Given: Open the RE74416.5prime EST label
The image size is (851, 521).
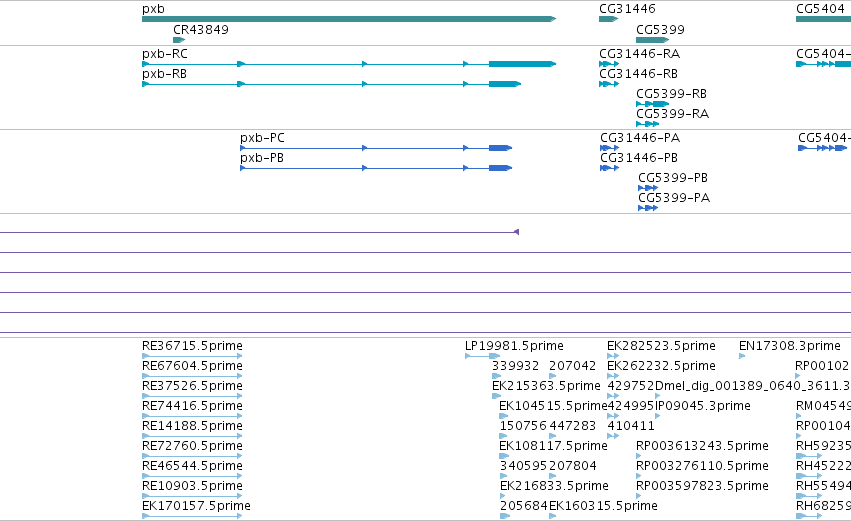Looking at the screenshot, I should coord(192,406).
